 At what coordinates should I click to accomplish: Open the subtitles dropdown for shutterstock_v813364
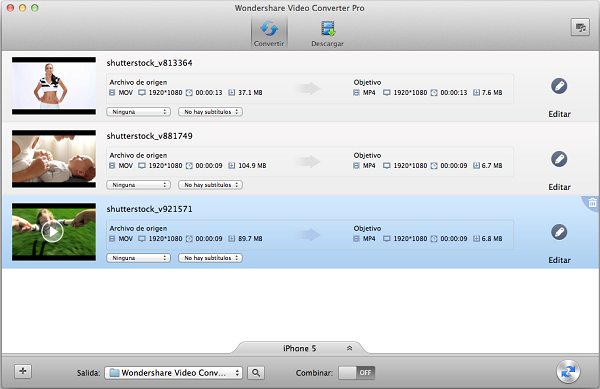pyautogui.click(x=210, y=112)
